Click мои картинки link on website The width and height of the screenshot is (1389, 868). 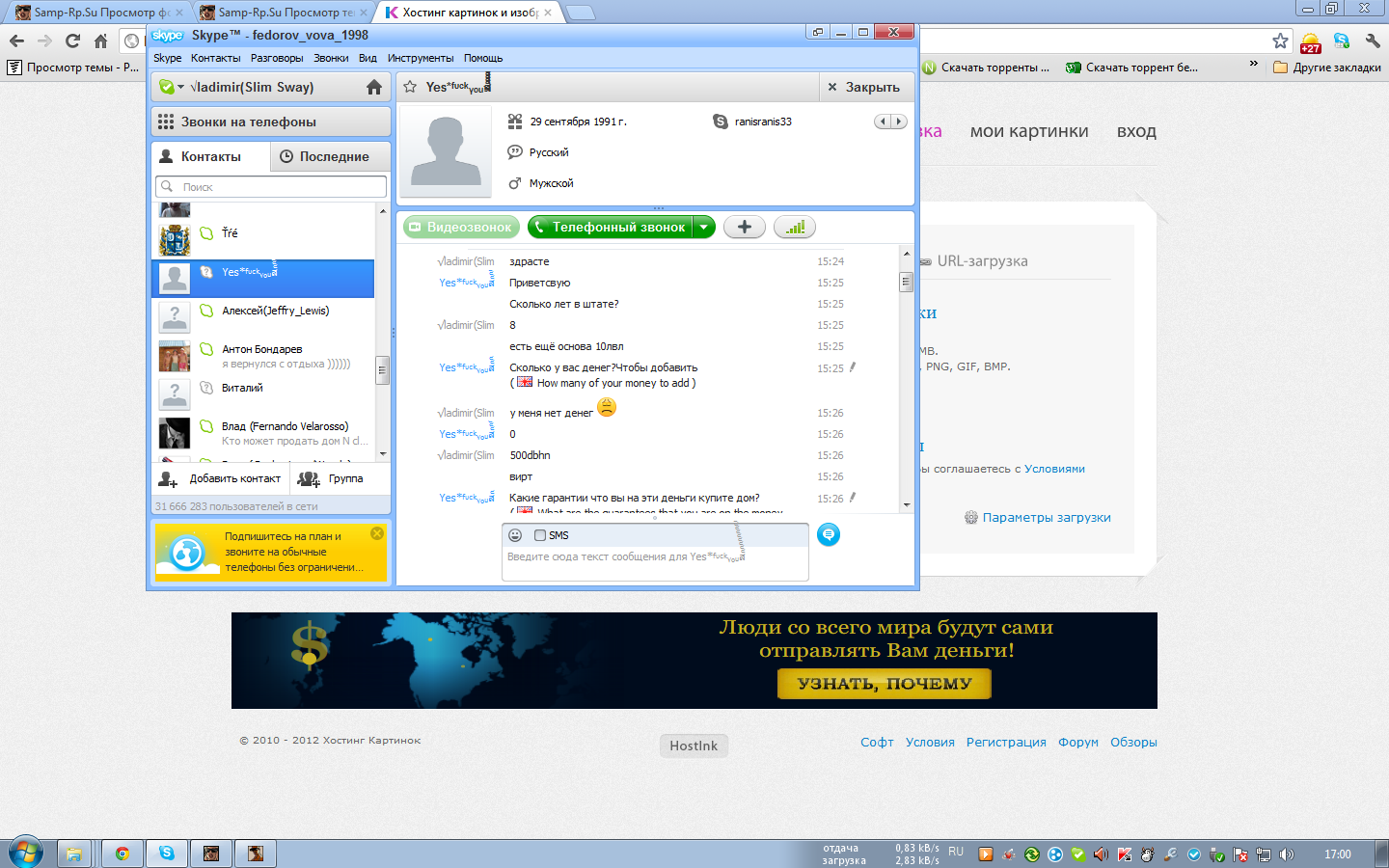1029,131
